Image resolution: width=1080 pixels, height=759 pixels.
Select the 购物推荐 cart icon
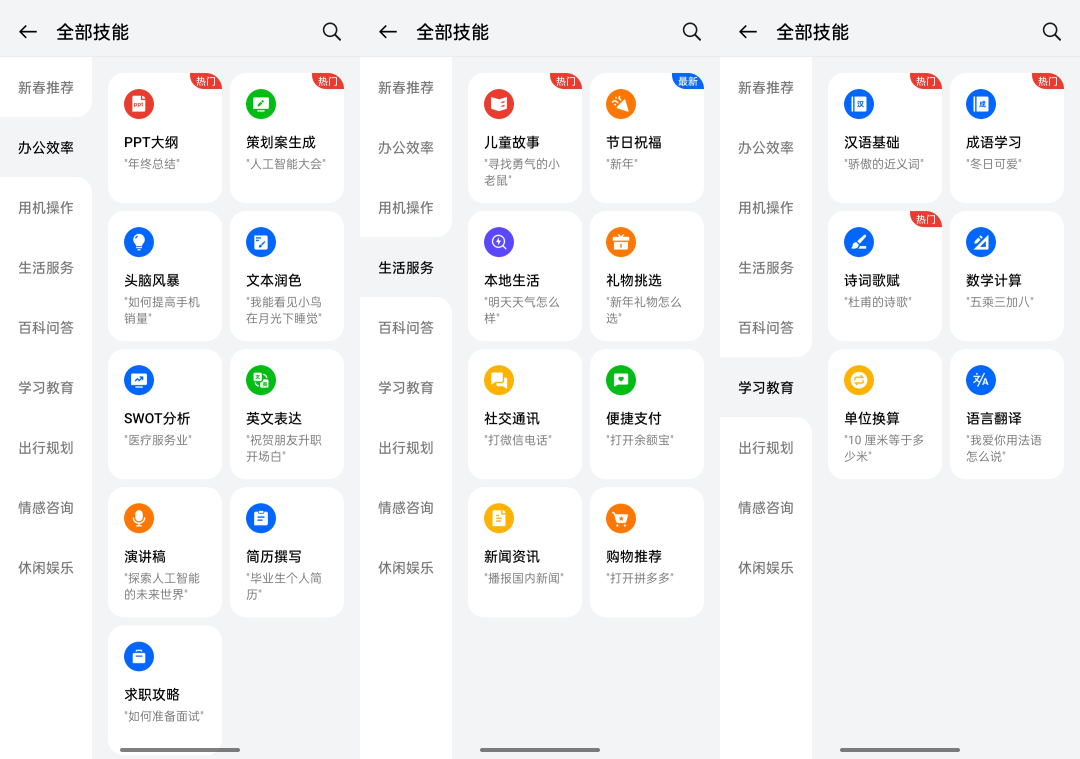[621, 519]
